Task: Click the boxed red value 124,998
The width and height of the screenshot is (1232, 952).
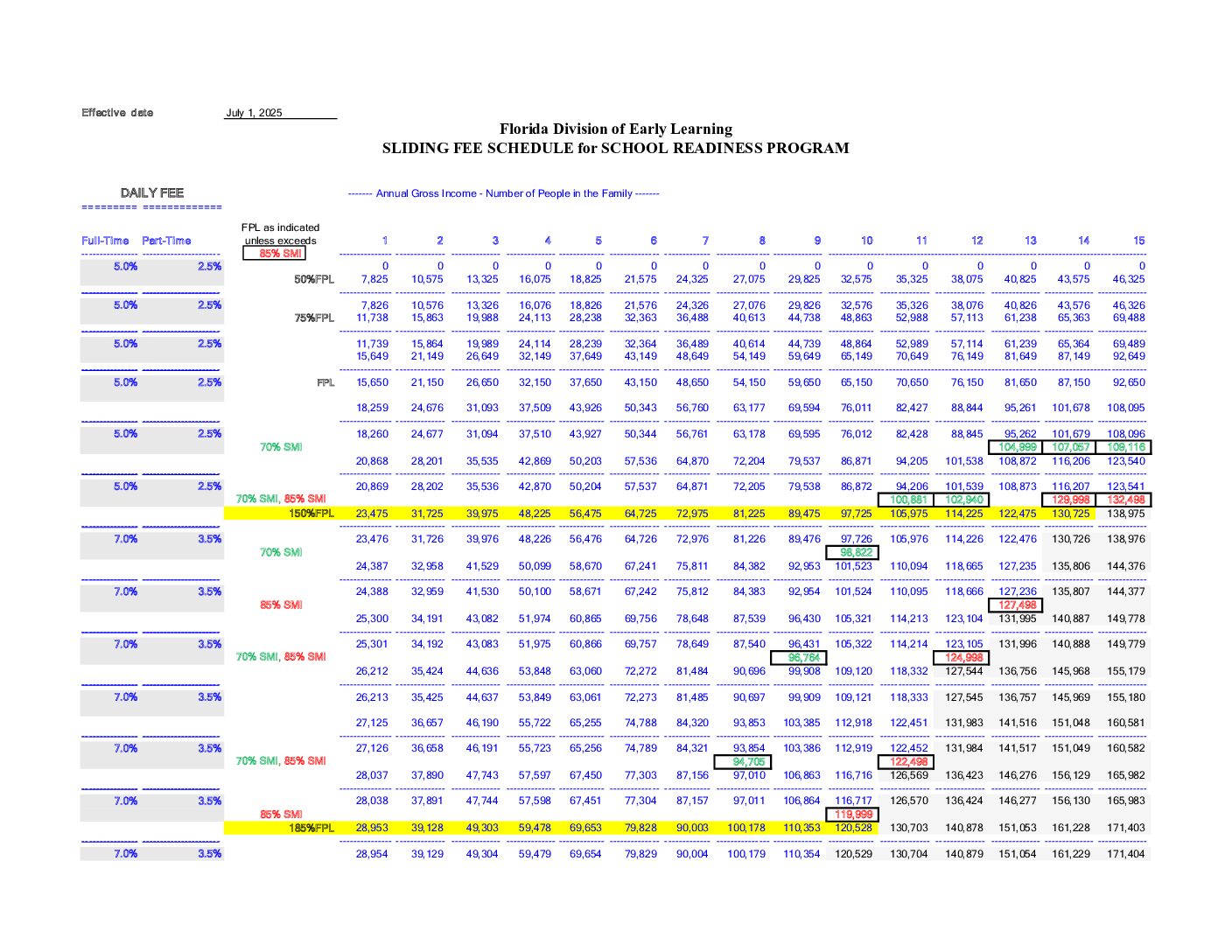Action: pyautogui.click(x=962, y=658)
